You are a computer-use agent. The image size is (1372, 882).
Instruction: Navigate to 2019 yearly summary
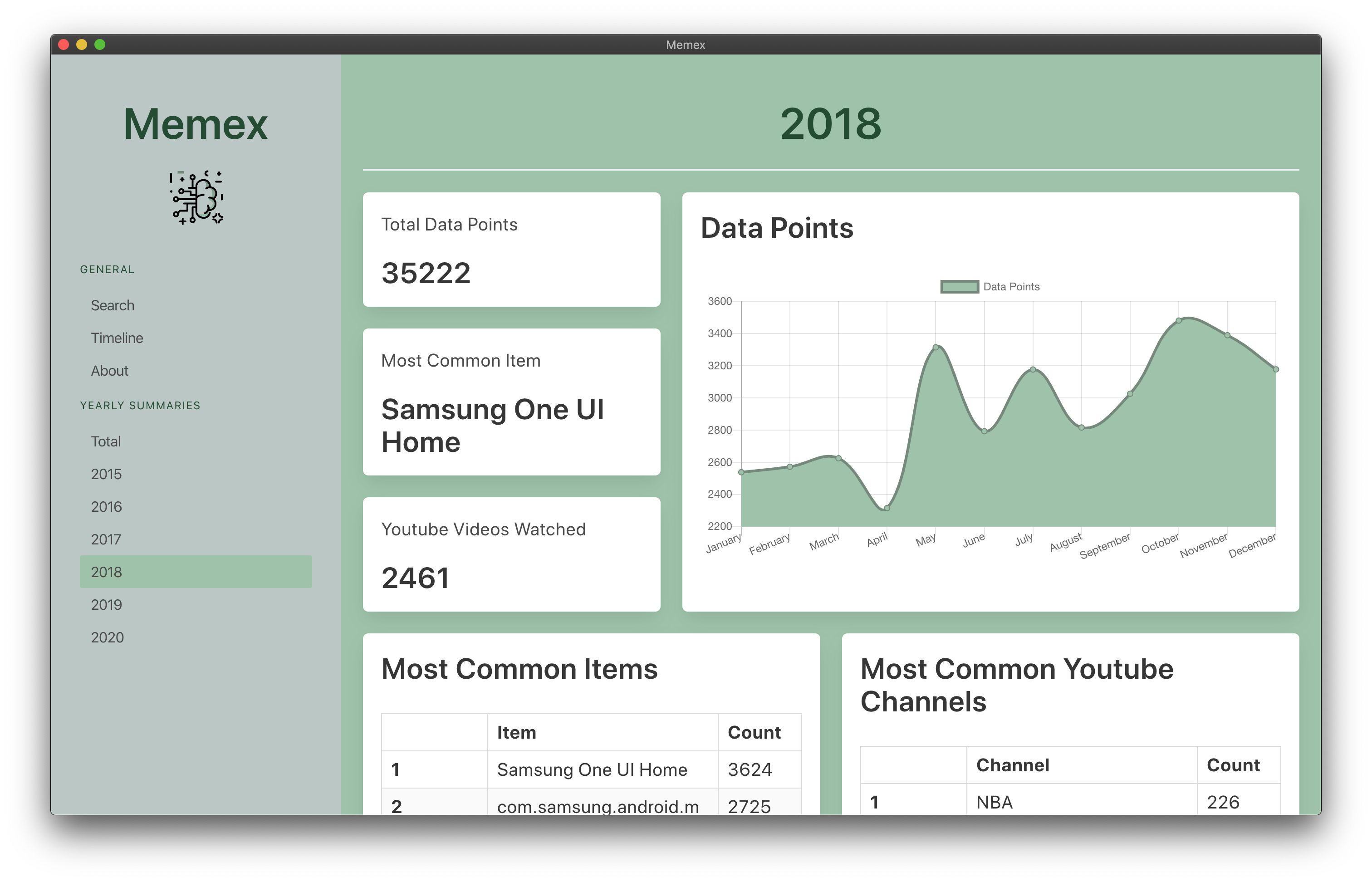(x=106, y=603)
